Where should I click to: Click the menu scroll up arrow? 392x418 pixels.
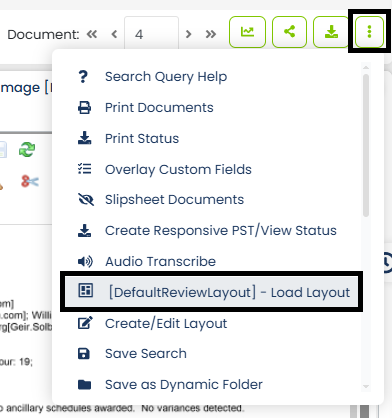pyautogui.click(x=366, y=68)
